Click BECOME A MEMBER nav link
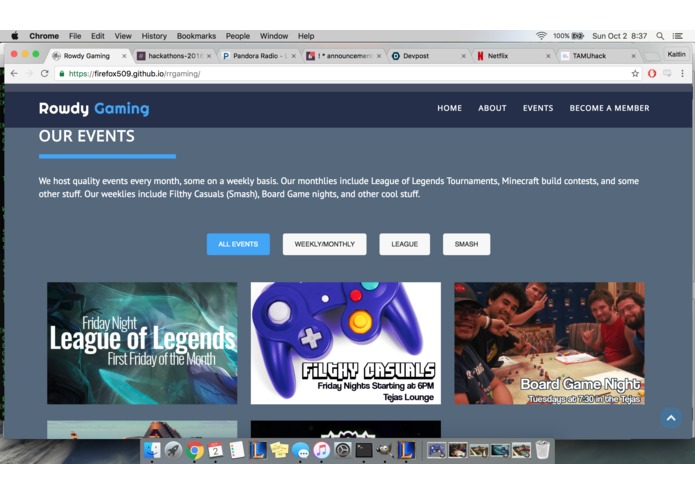 pyautogui.click(x=609, y=108)
